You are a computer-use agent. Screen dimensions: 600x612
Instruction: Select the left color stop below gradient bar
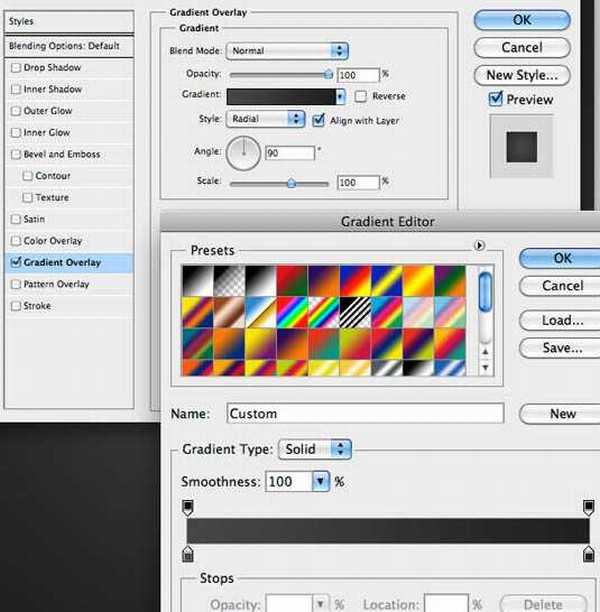(x=187, y=553)
